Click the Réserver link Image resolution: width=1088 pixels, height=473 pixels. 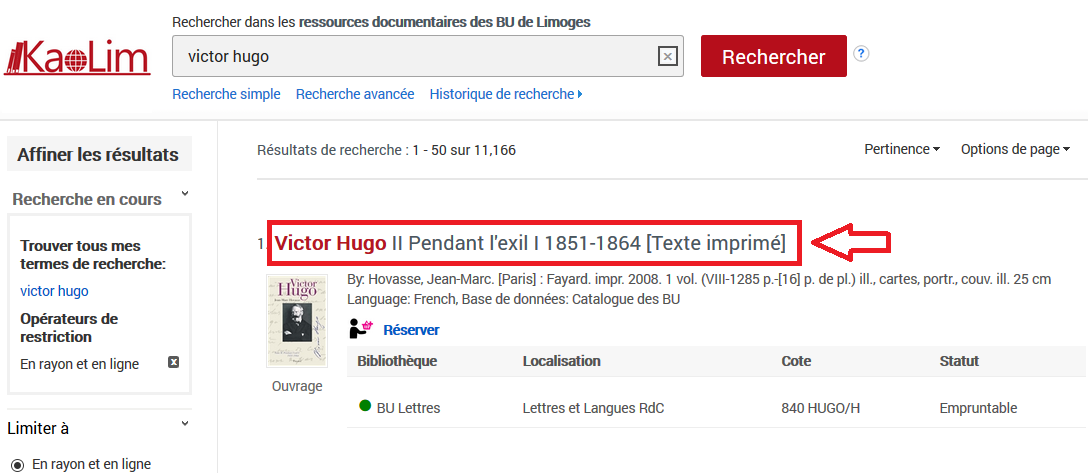click(411, 330)
